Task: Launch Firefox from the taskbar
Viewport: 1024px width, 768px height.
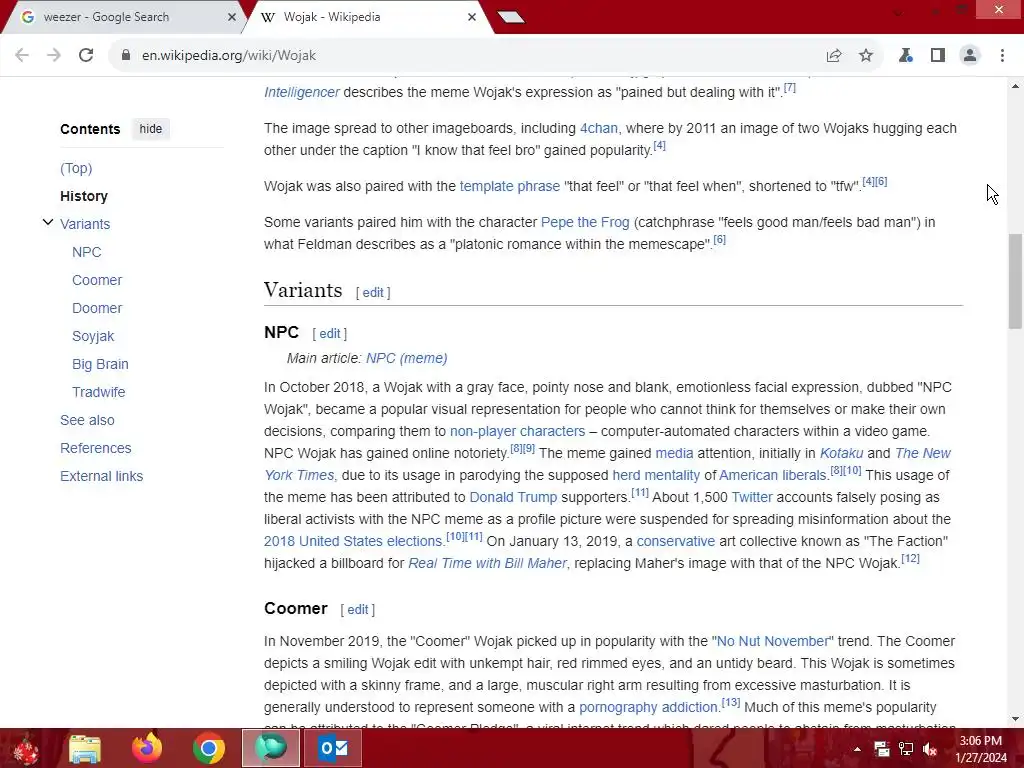Action: [147, 748]
